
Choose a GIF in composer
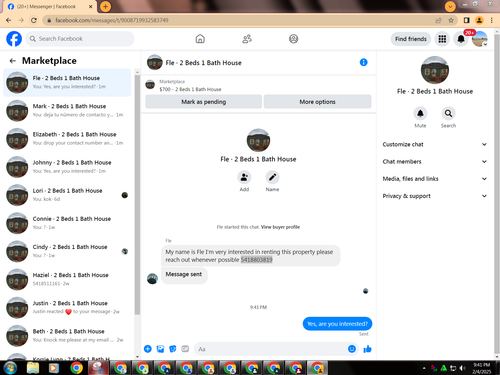[185, 349]
